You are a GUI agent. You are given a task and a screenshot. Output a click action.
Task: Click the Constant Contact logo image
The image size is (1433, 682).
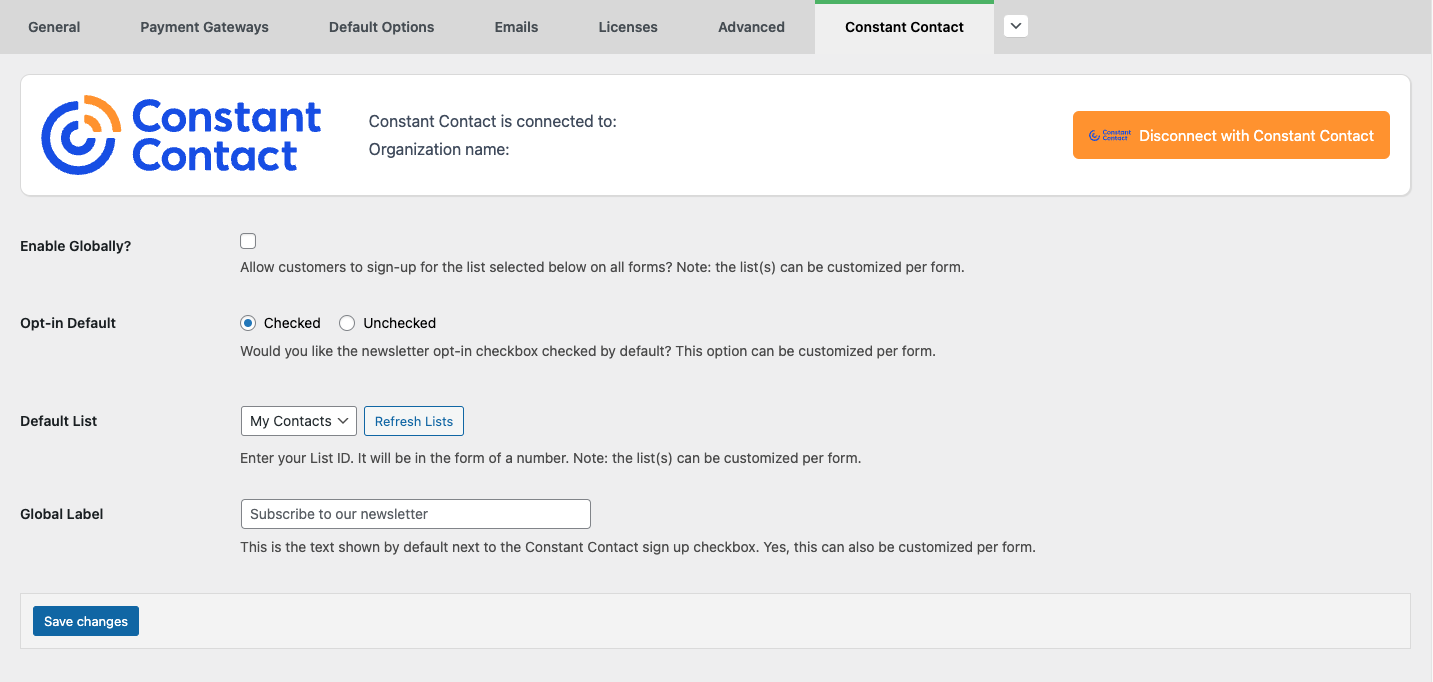[x=180, y=133]
